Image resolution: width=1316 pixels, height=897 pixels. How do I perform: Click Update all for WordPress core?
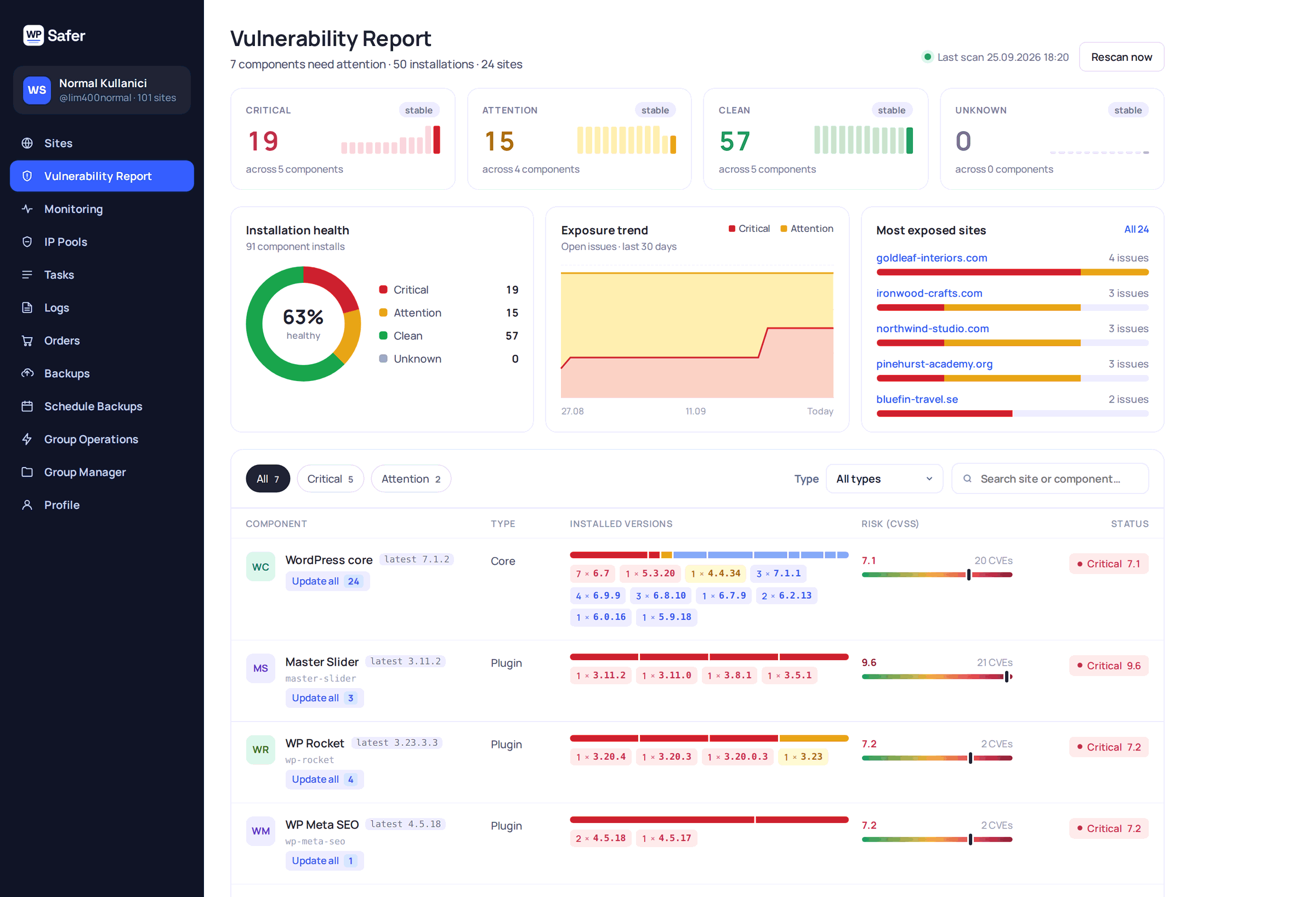(327, 581)
